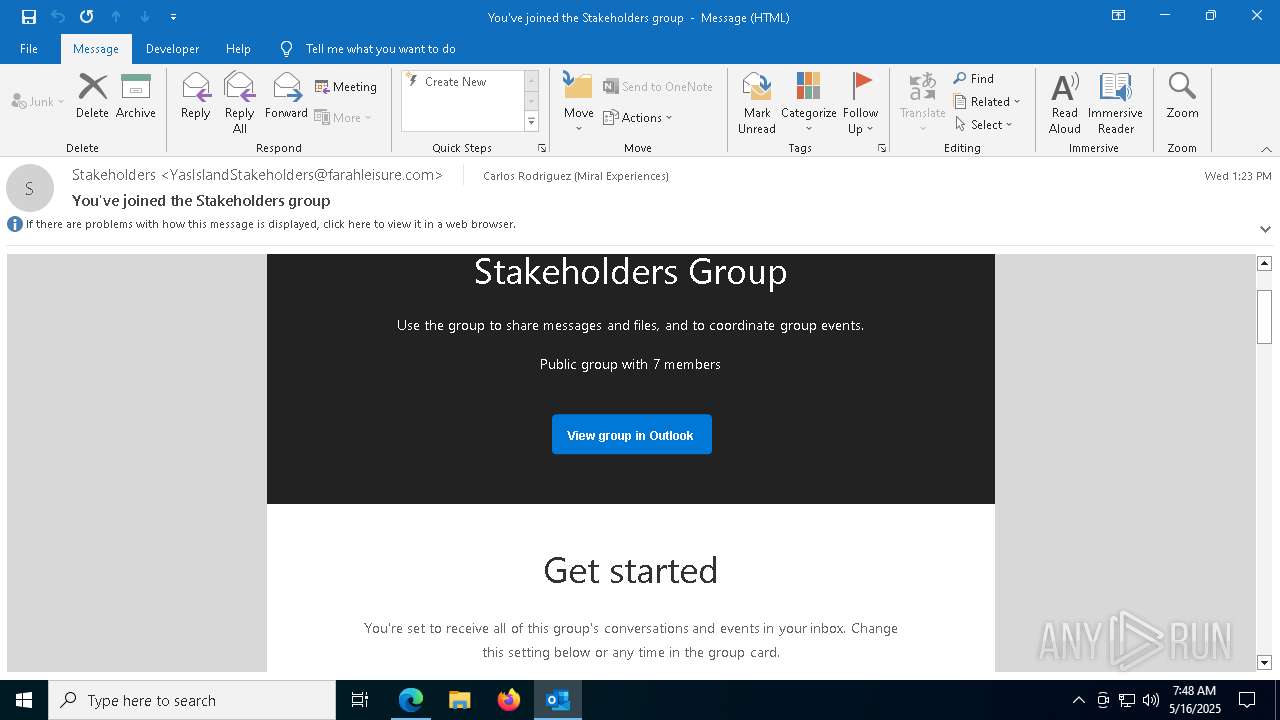Screen dimensions: 1280x720
Task: Open Tags dialog launcher
Action: coord(882,148)
